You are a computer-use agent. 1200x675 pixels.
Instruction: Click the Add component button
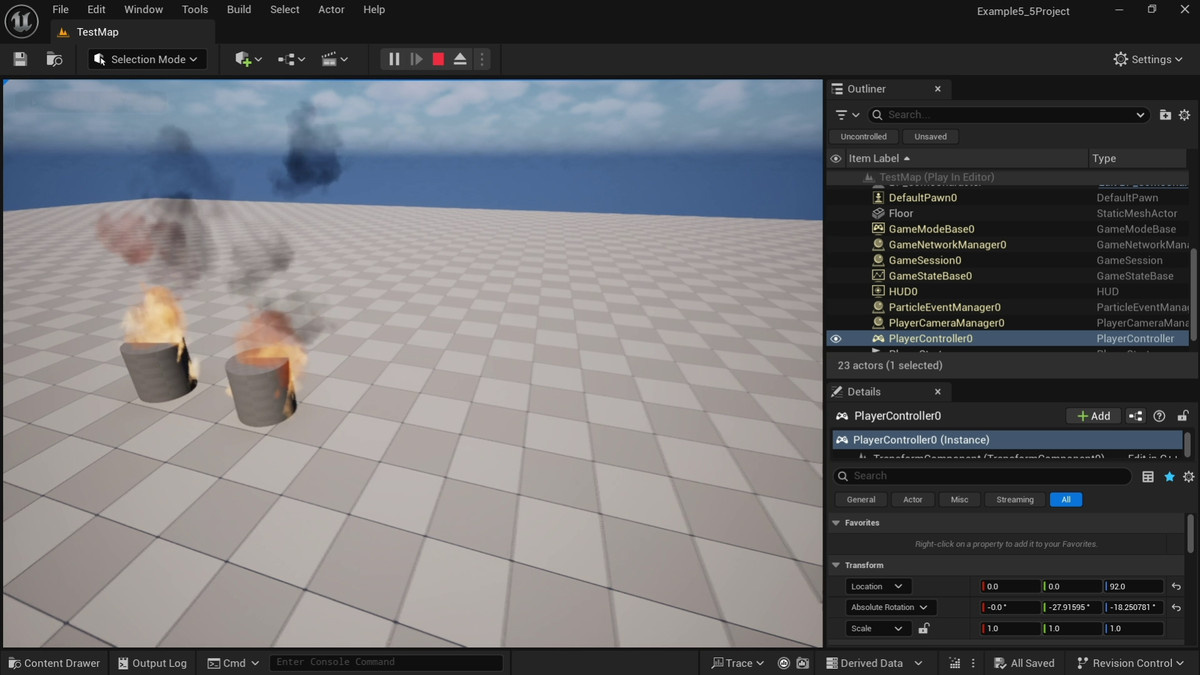tap(1093, 416)
